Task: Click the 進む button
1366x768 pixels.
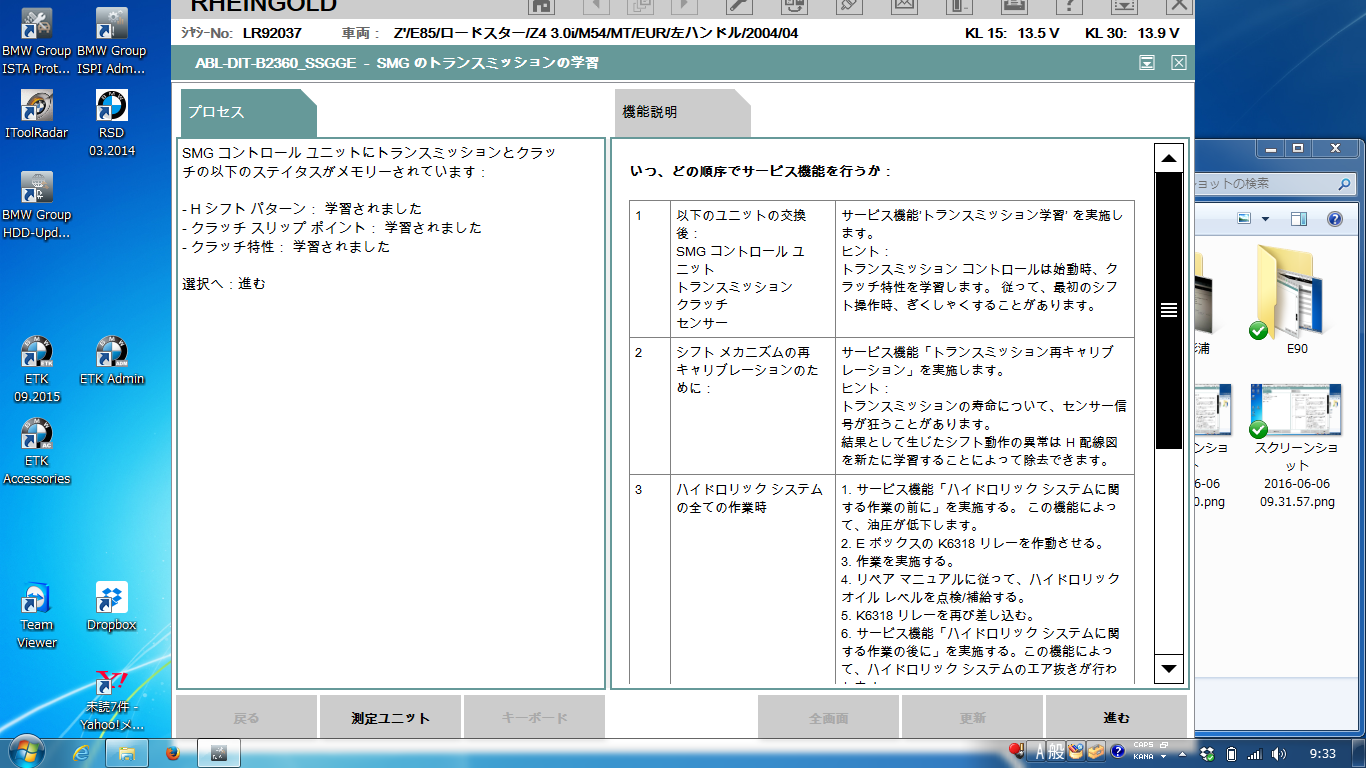Action: pos(1116,718)
